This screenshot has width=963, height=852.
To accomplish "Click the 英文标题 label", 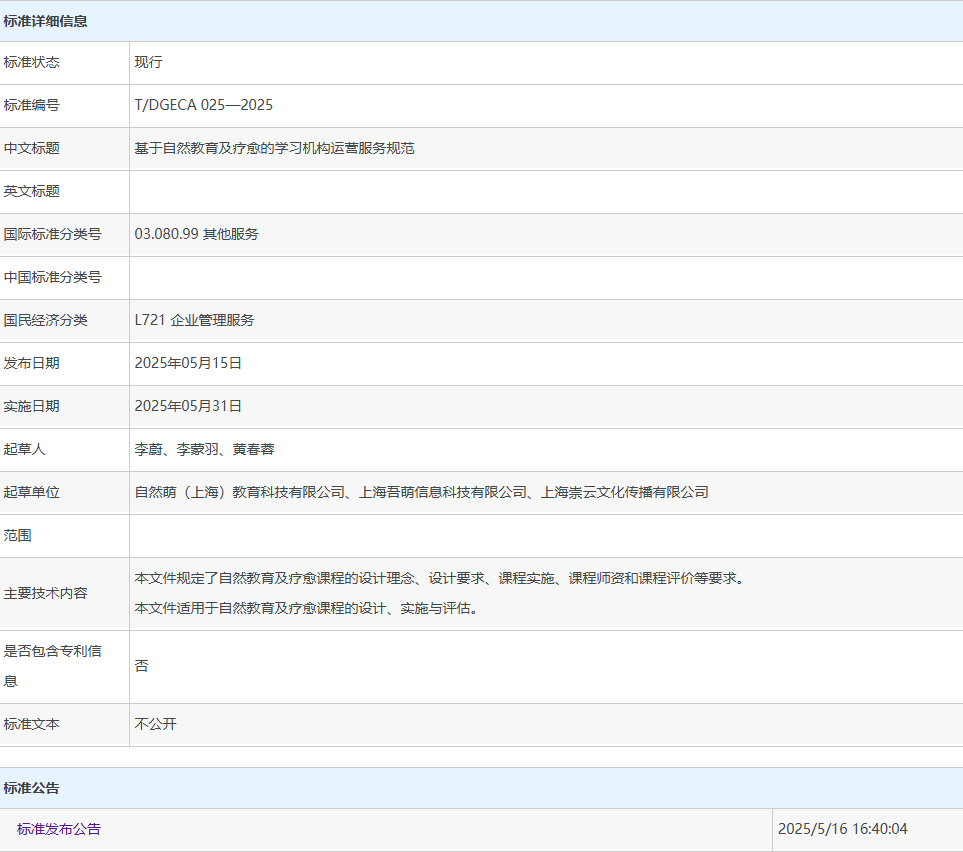I will pyautogui.click(x=31, y=191).
